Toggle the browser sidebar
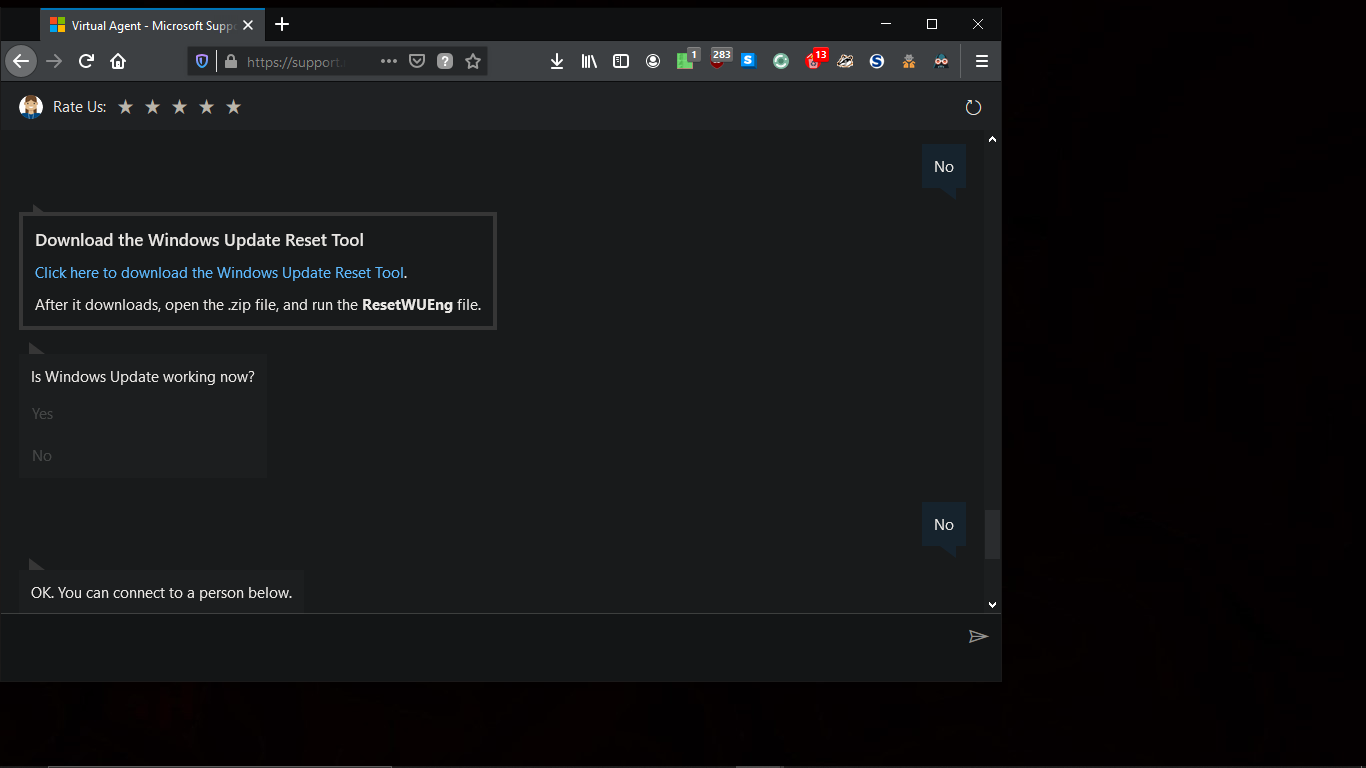This screenshot has width=1366, height=768. (621, 61)
